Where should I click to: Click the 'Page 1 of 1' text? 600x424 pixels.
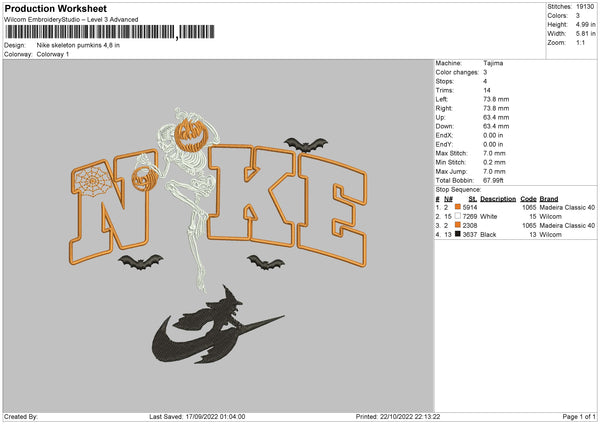click(579, 417)
